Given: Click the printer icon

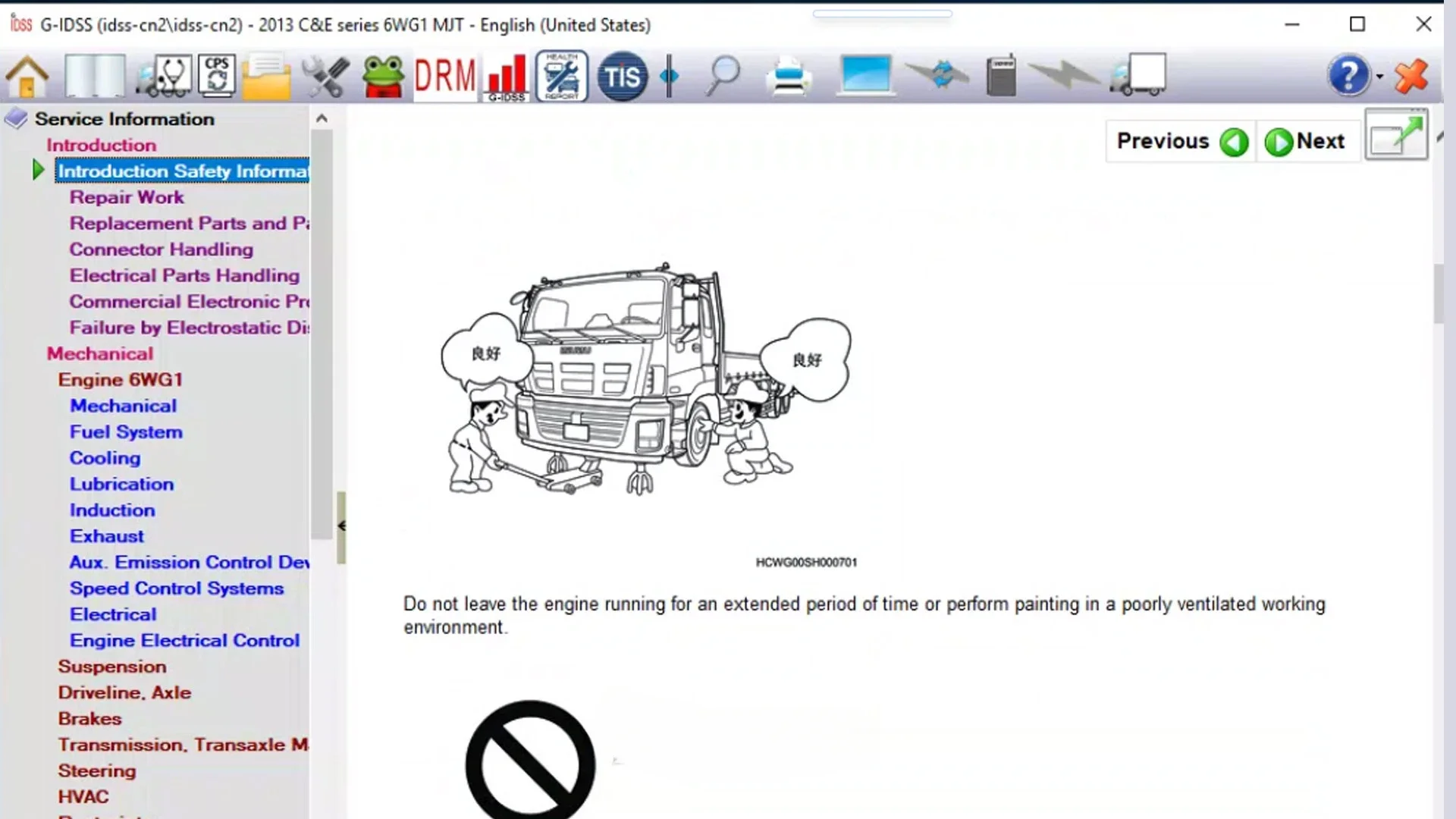Looking at the screenshot, I should (789, 76).
